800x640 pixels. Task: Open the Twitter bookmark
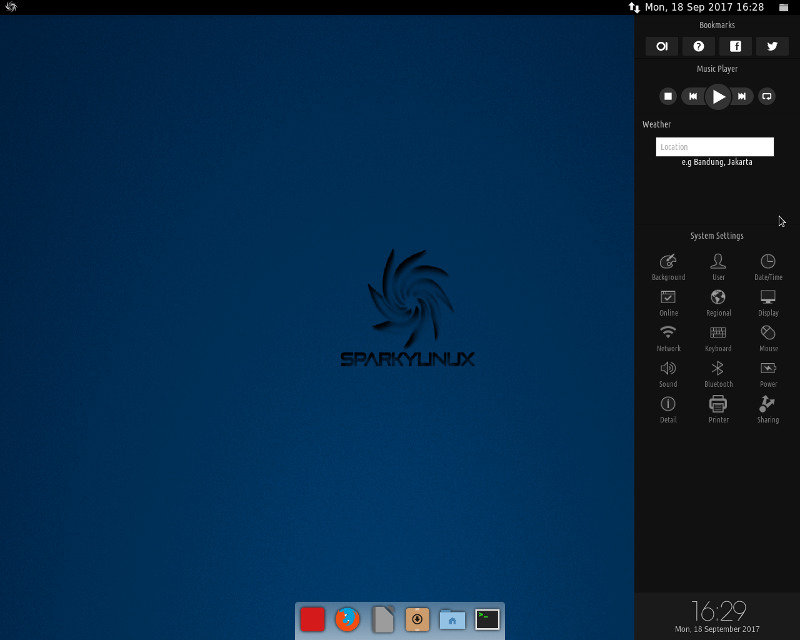click(772, 46)
